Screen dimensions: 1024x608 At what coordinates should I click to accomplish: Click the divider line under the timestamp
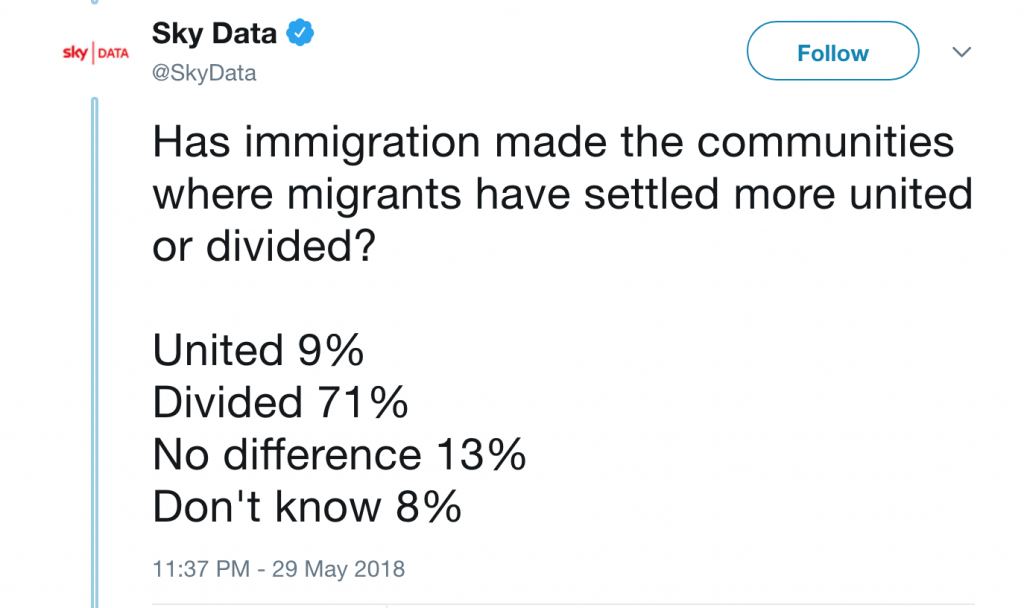click(563, 605)
